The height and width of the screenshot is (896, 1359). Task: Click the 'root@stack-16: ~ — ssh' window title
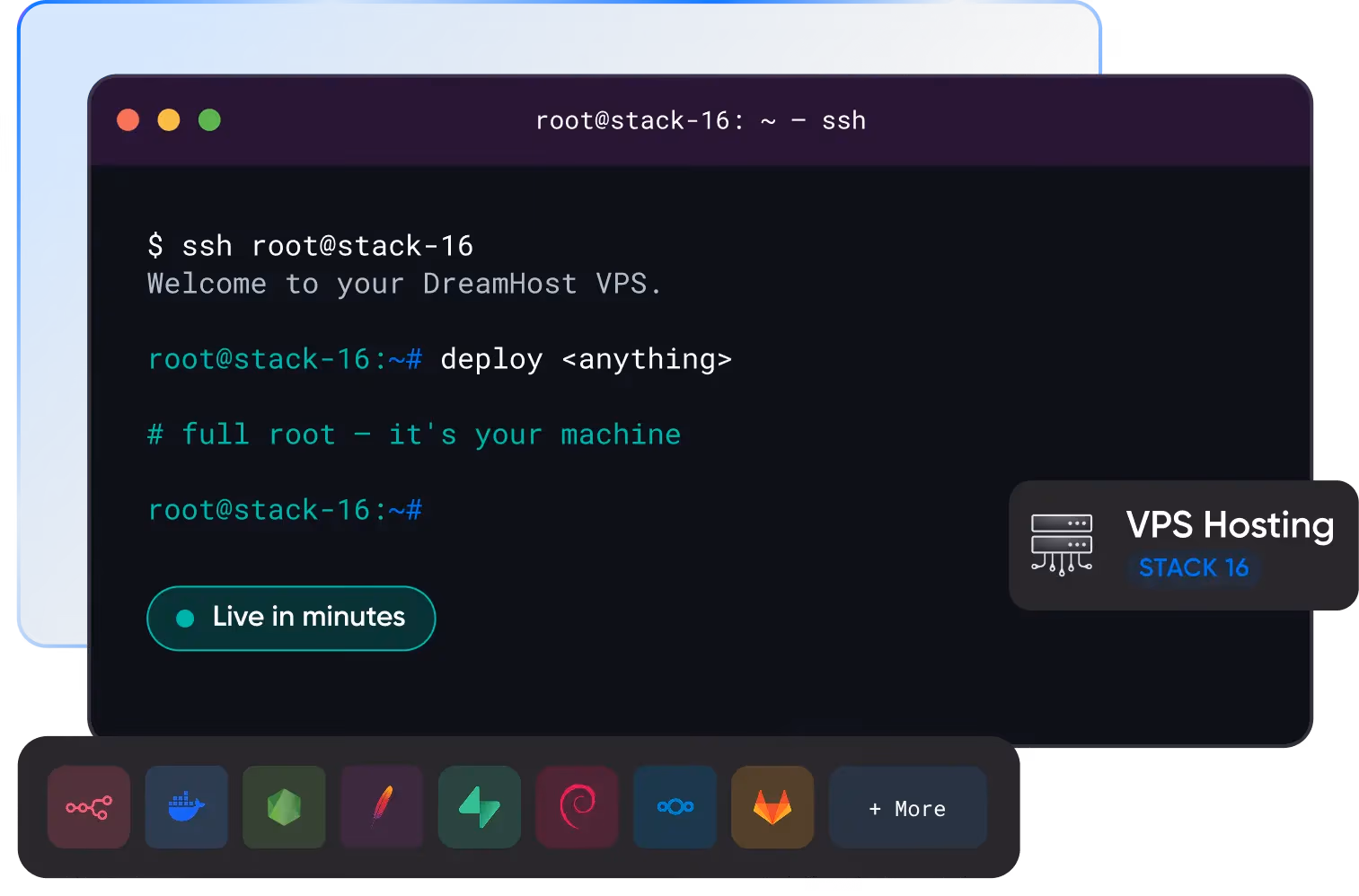tap(701, 120)
